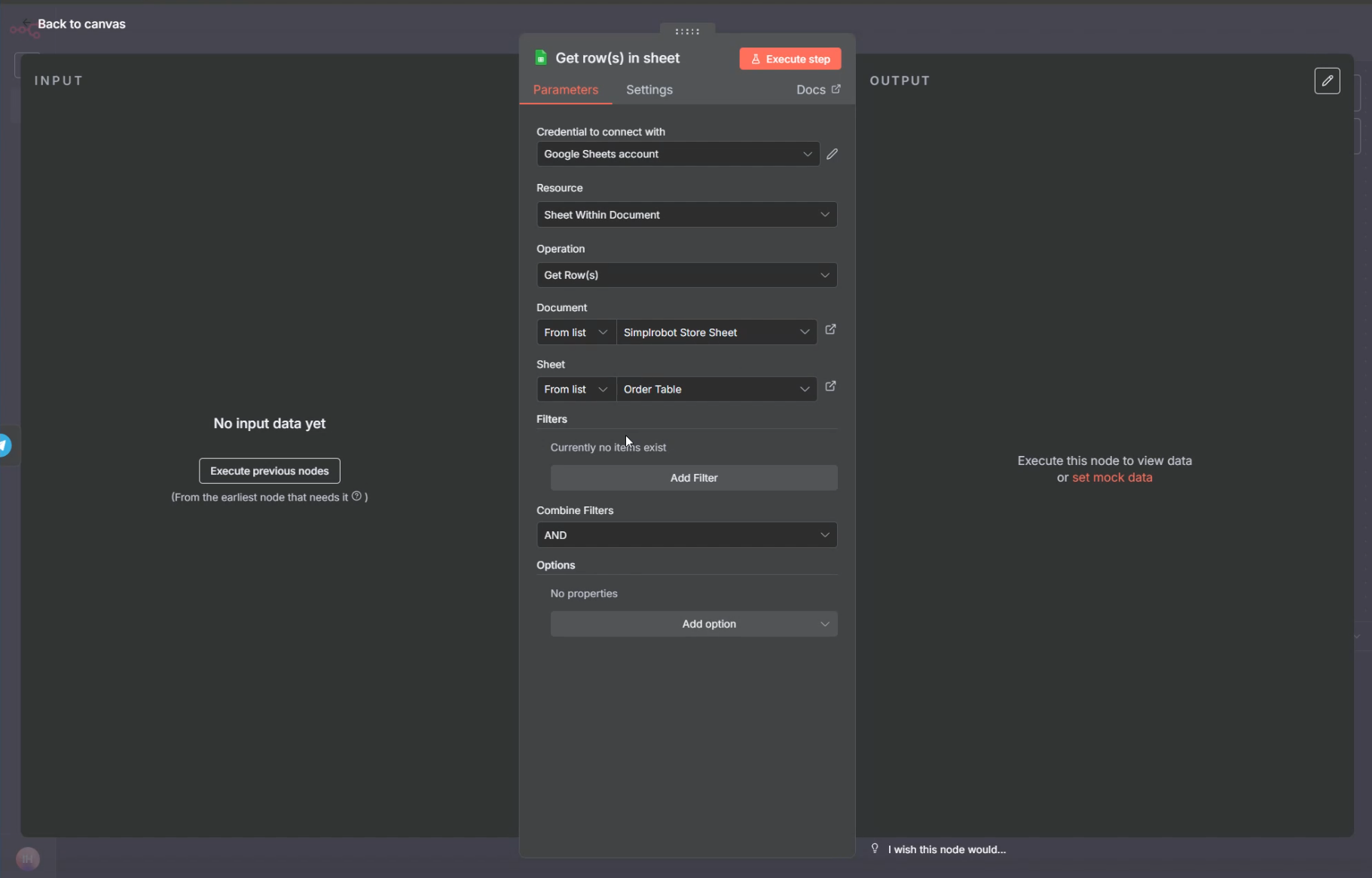Click the output edit pencil icon
The image size is (1372, 878).
click(1327, 81)
